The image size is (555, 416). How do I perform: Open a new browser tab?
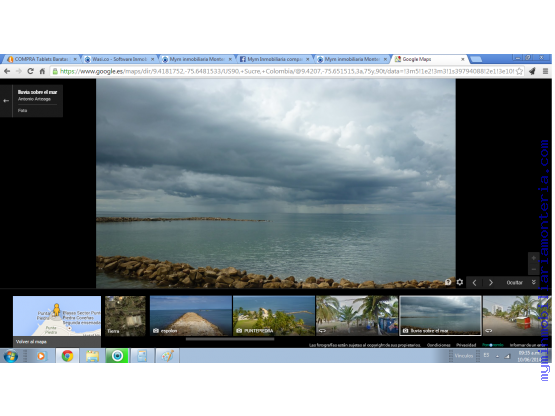click(x=476, y=59)
